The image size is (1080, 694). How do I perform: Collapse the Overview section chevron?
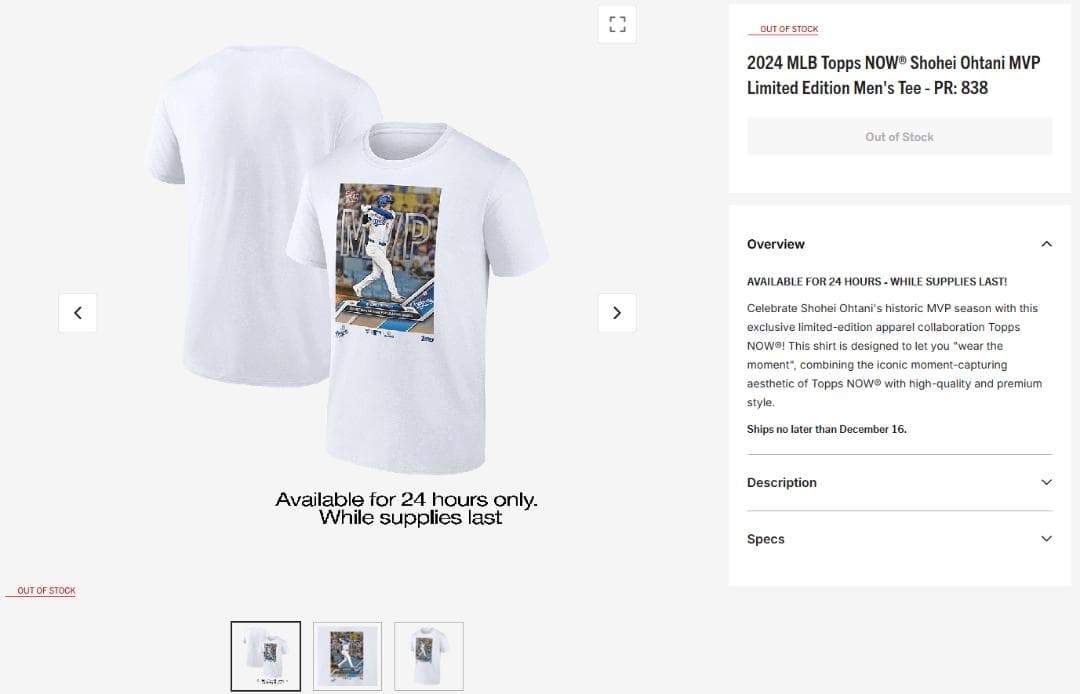click(1046, 244)
